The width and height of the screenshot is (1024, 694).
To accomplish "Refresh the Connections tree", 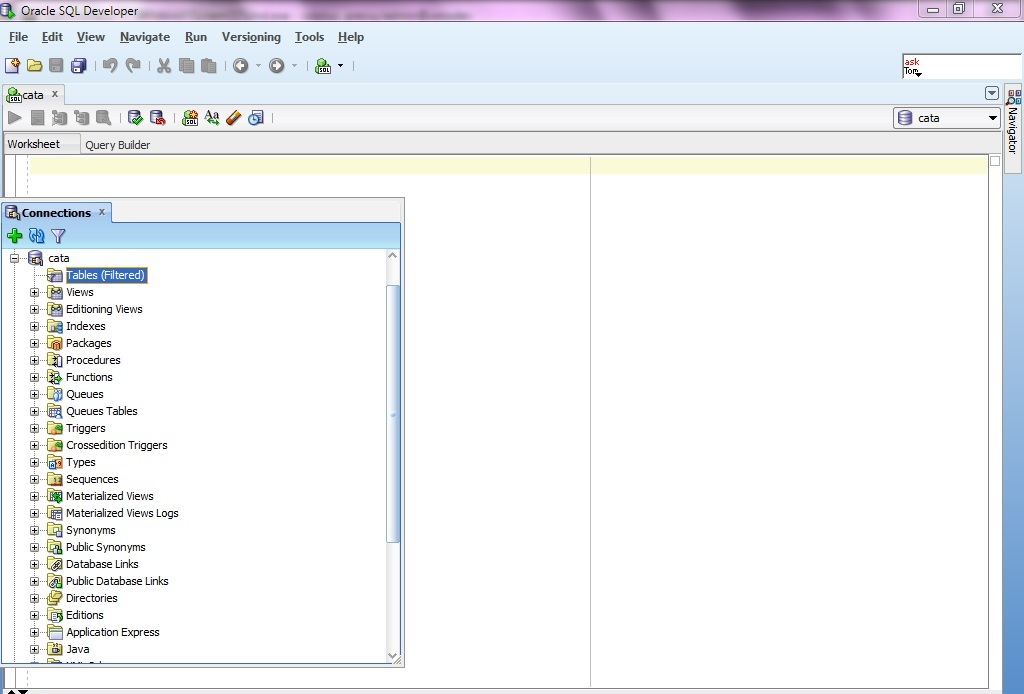I will tap(37, 236).
